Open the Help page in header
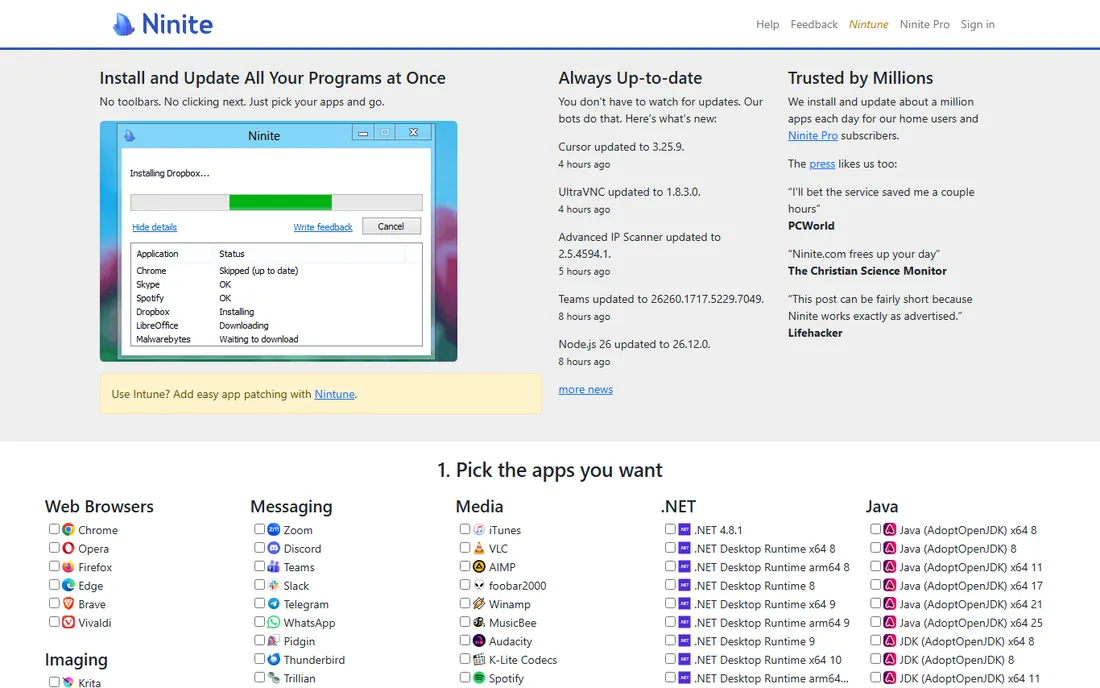Viewport: 1100px width, 688px height. point(767,25)
